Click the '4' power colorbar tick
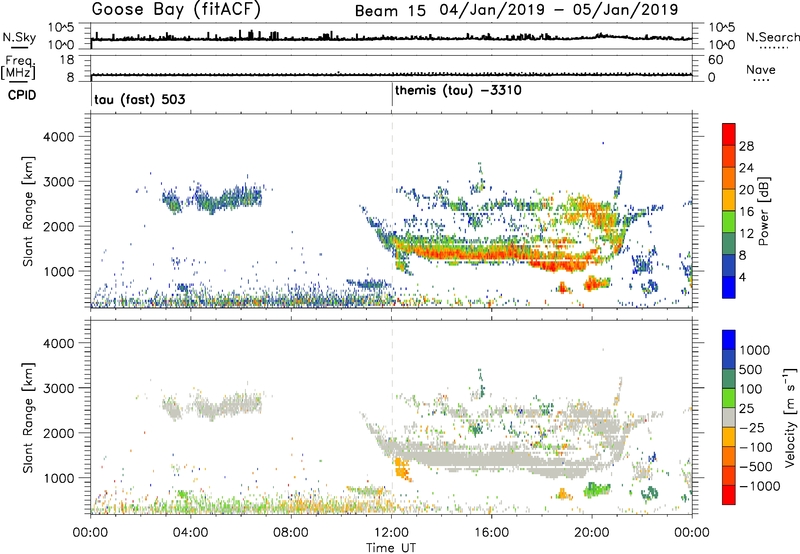800x554 pixels. pos(743,277)
